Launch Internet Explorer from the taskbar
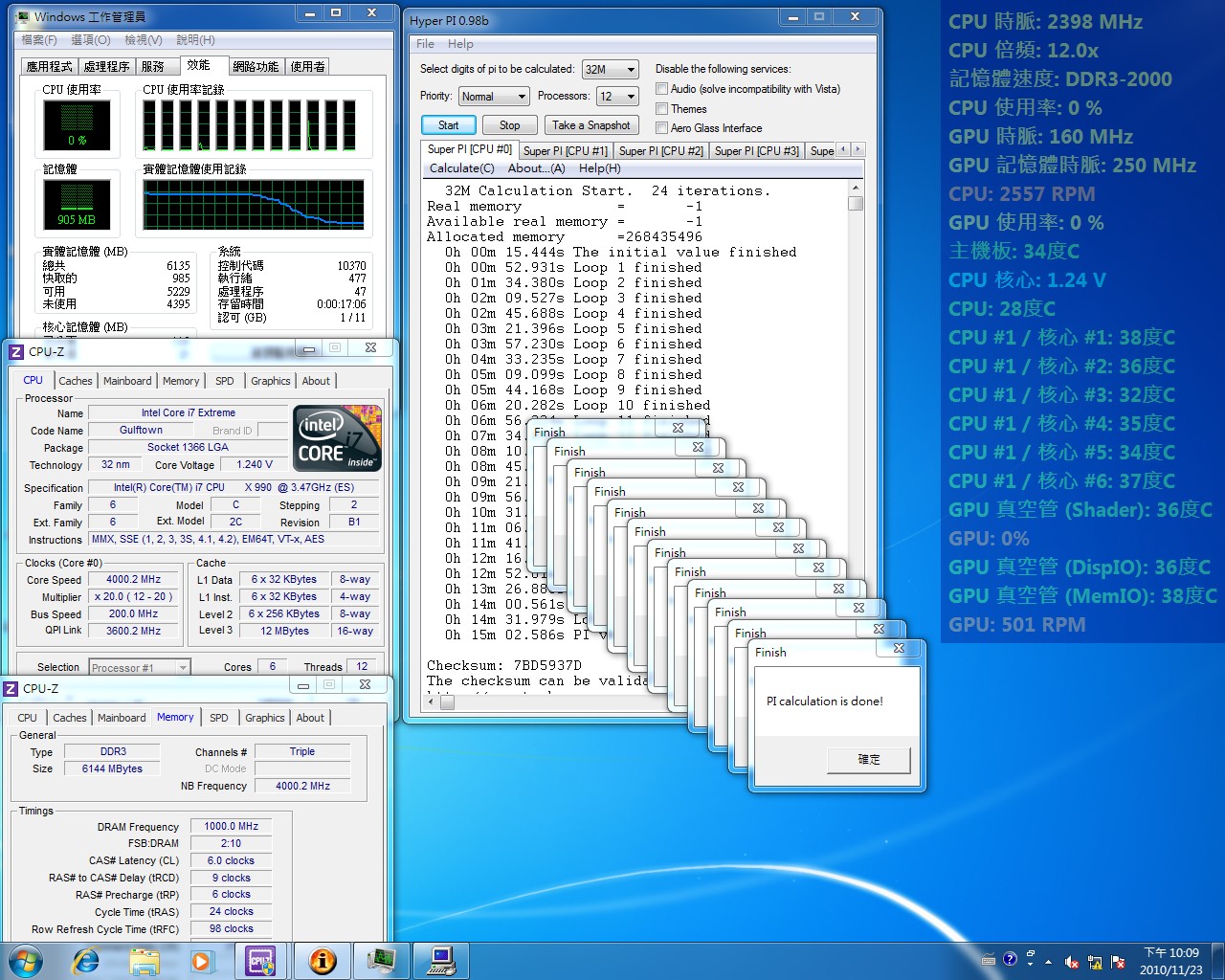Image resolution: width=1225 pixels, height=980 pixels. 86,960
